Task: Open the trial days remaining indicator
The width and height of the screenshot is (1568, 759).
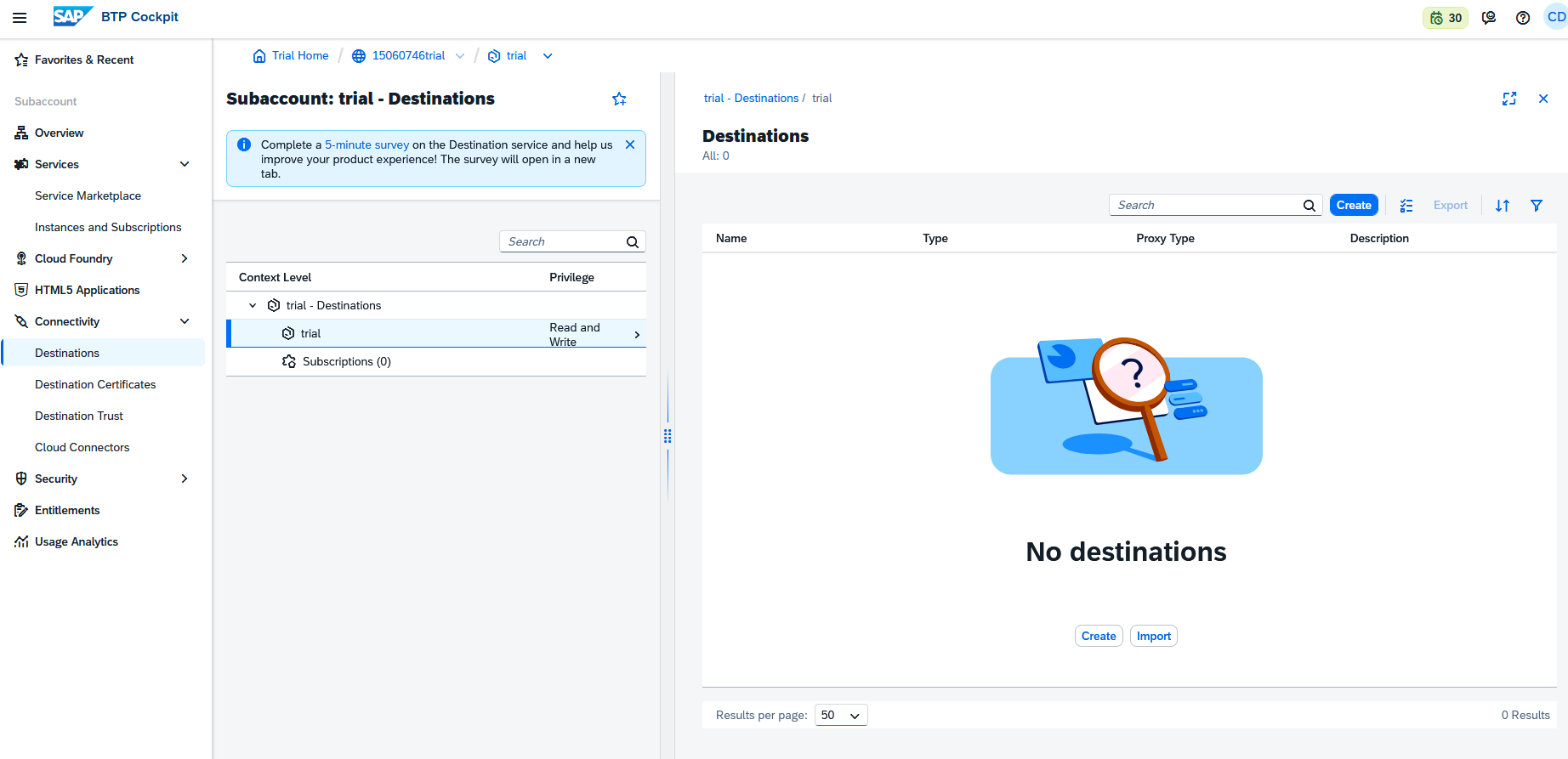Action: [1446, 18]
